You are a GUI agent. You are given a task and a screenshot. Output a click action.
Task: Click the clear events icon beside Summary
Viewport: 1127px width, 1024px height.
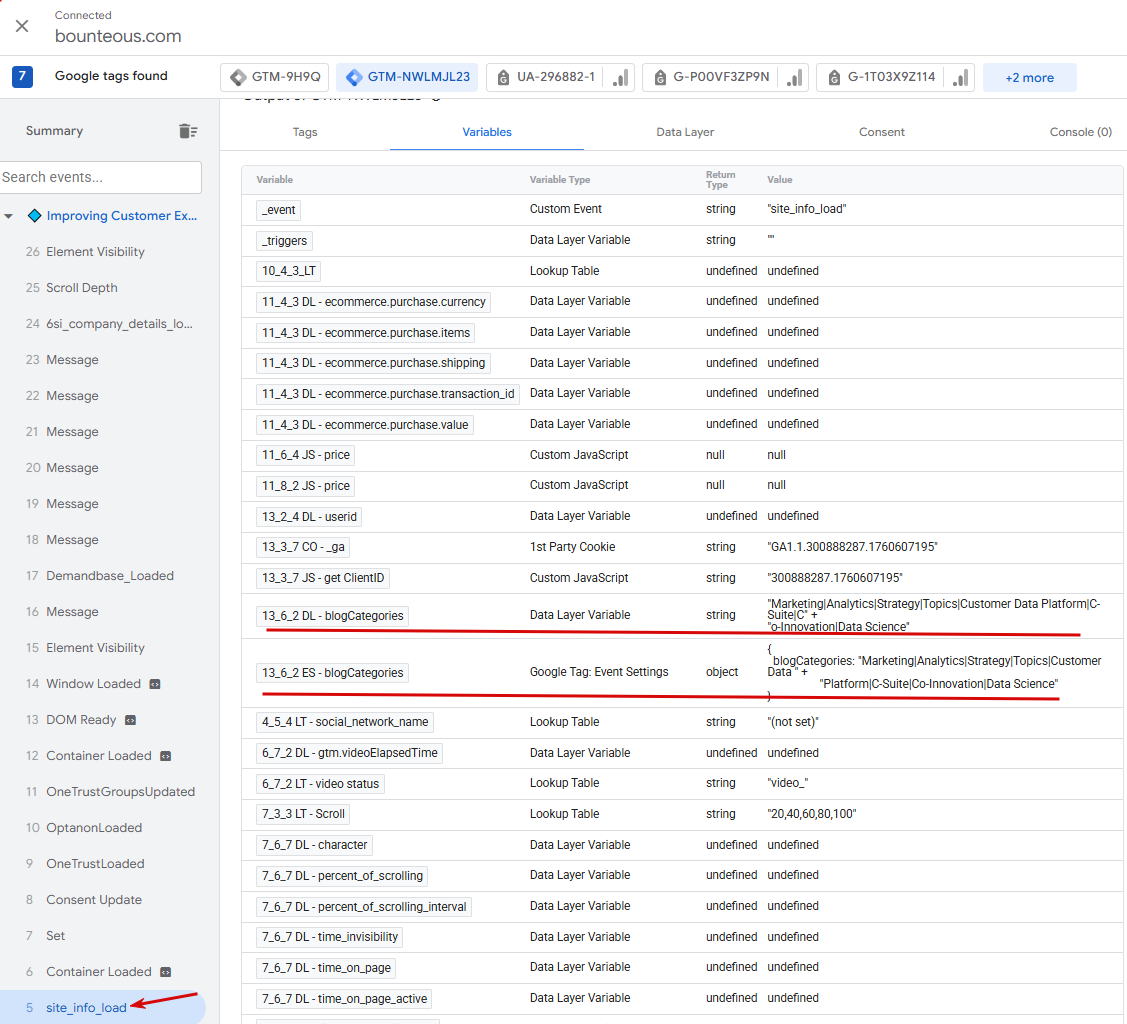(188, 131)
